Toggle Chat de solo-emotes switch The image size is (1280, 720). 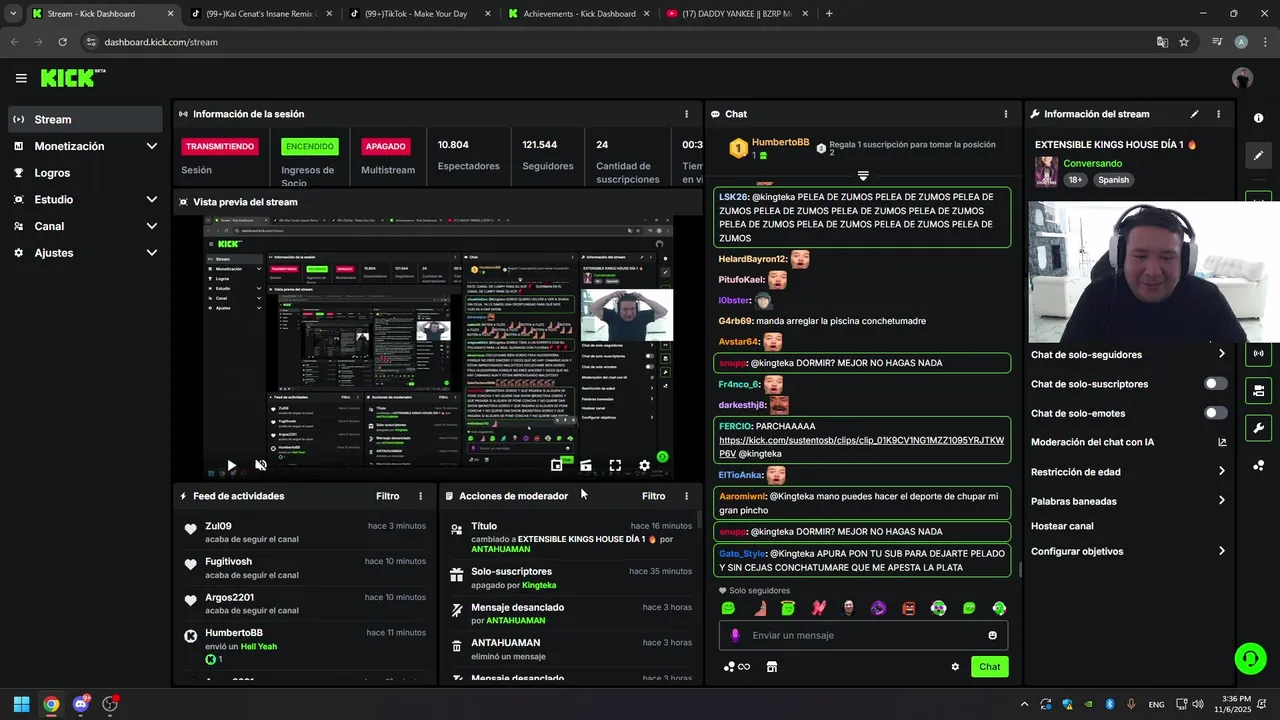point(1216,413)
